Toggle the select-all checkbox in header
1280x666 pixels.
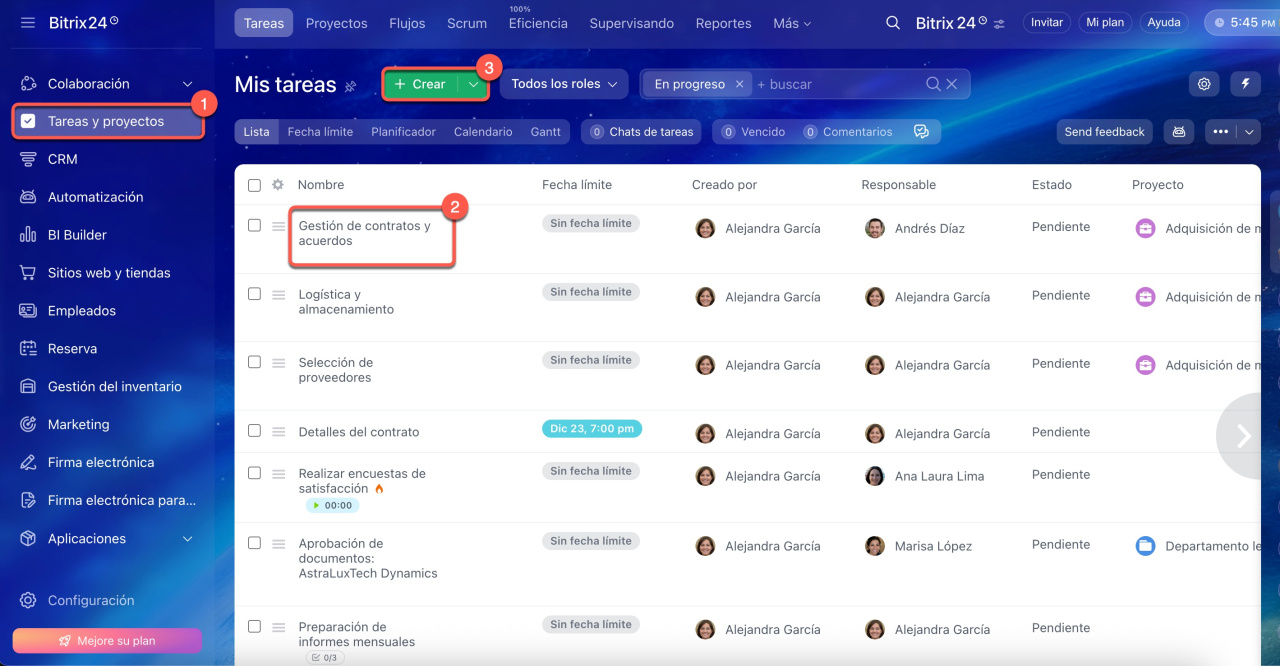tap(254, 185)
